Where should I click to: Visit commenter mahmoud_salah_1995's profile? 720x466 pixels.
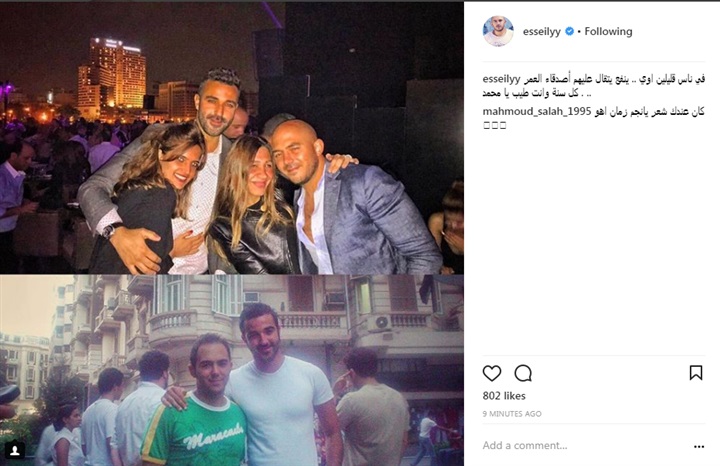[537, 112]
